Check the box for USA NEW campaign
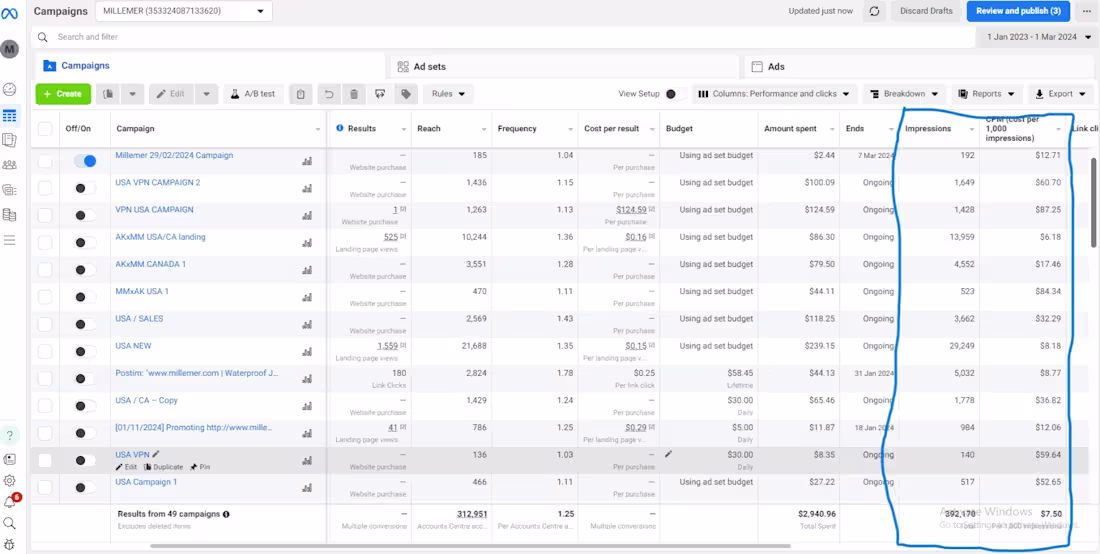Image resolution: width=1100 pixels, height=554 pixels. pyautogui.click(x=45, y=351)
